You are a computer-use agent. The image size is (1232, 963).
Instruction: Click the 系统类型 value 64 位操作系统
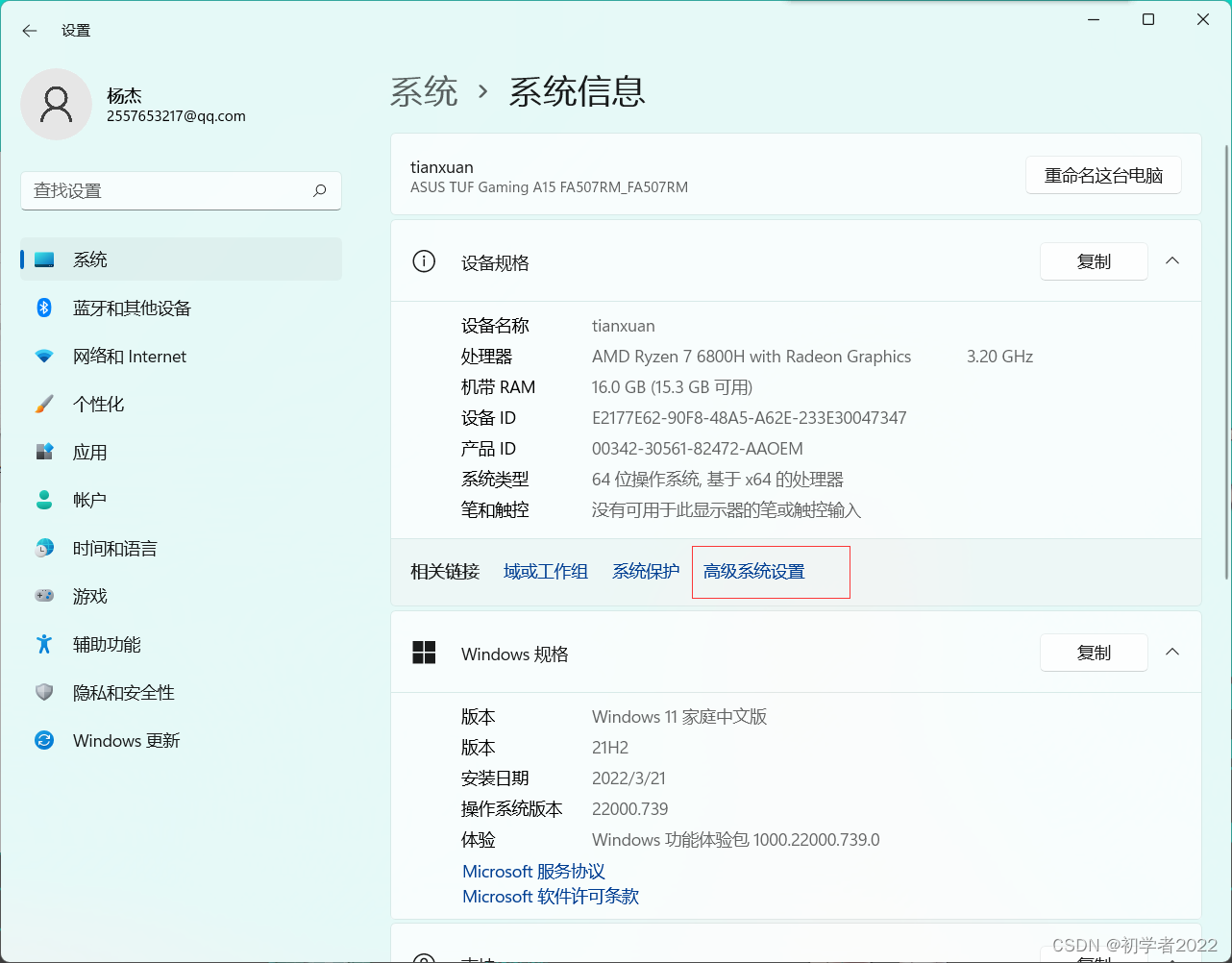coord(718,480)
